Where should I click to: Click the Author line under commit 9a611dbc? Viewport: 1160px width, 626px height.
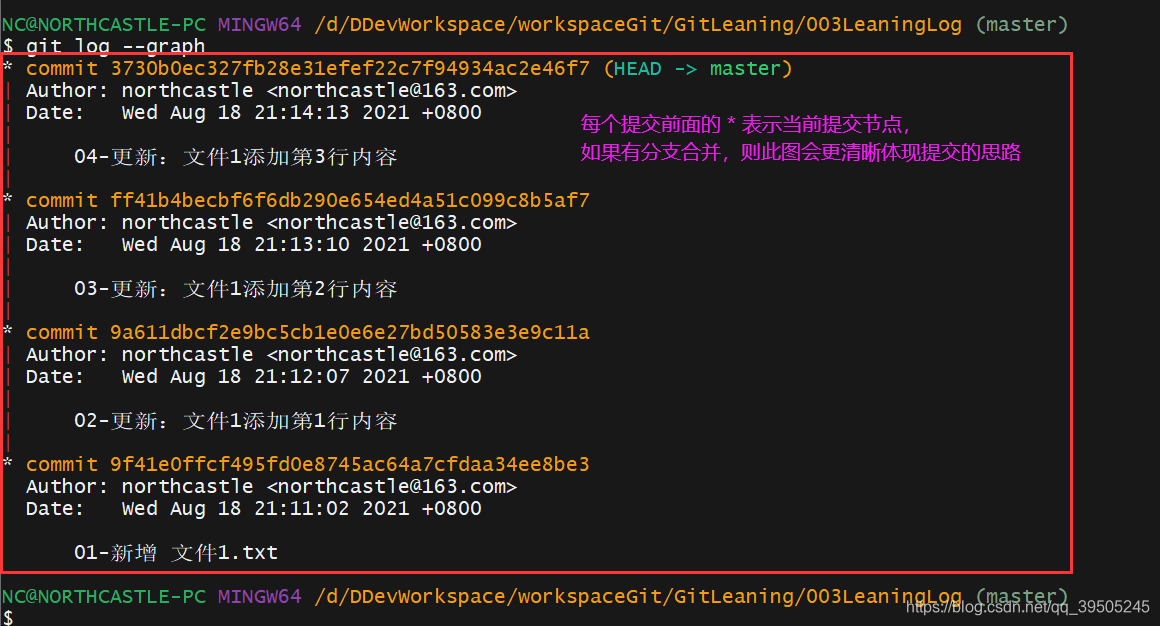(x=272, y=354)
